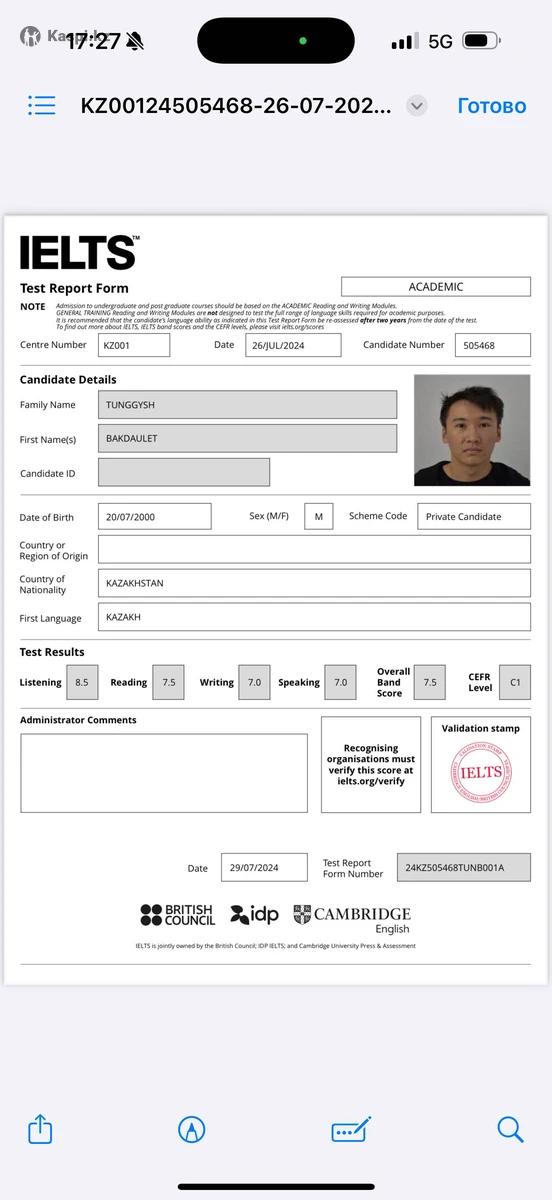Tap Scheme Code Private Candidate field
The height and width of the screenshot is (1200, 552).
click(x=474, y=517)
